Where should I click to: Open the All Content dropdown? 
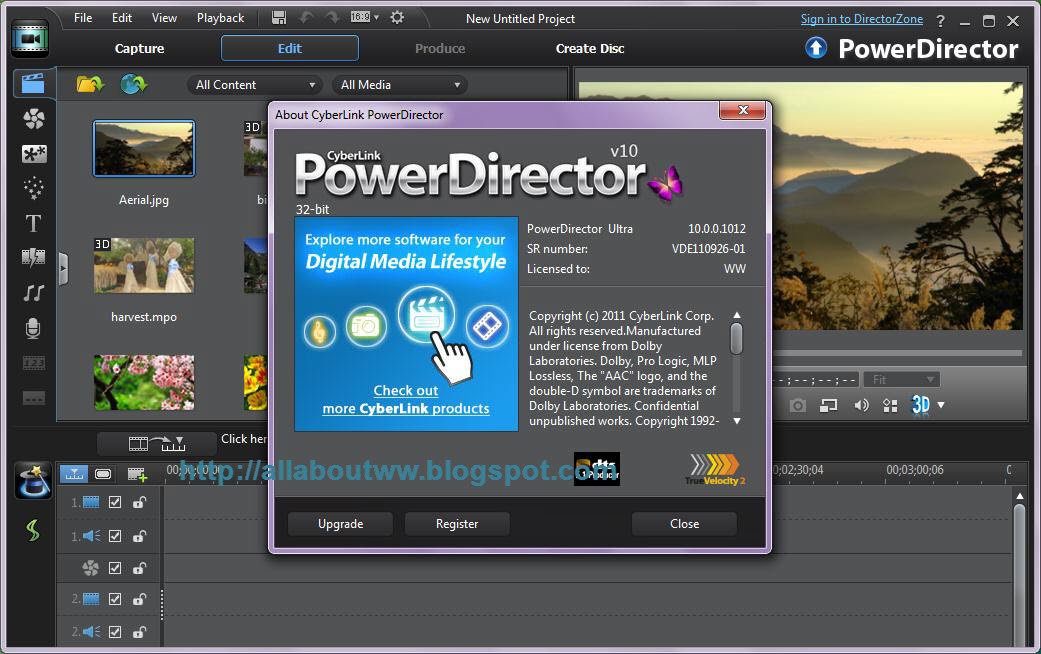coord(254,85)
